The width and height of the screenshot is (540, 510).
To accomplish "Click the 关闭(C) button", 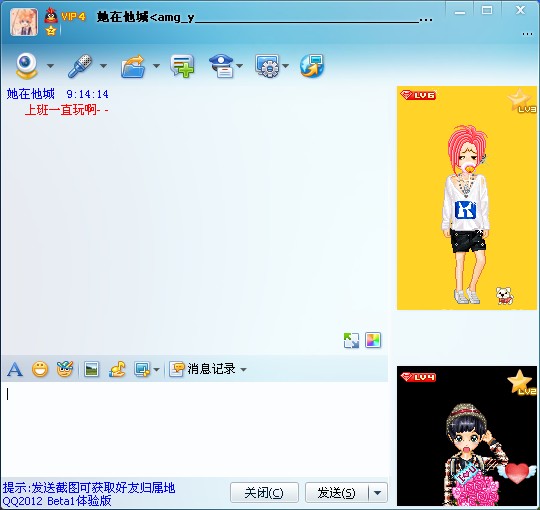I will (264, 492).
